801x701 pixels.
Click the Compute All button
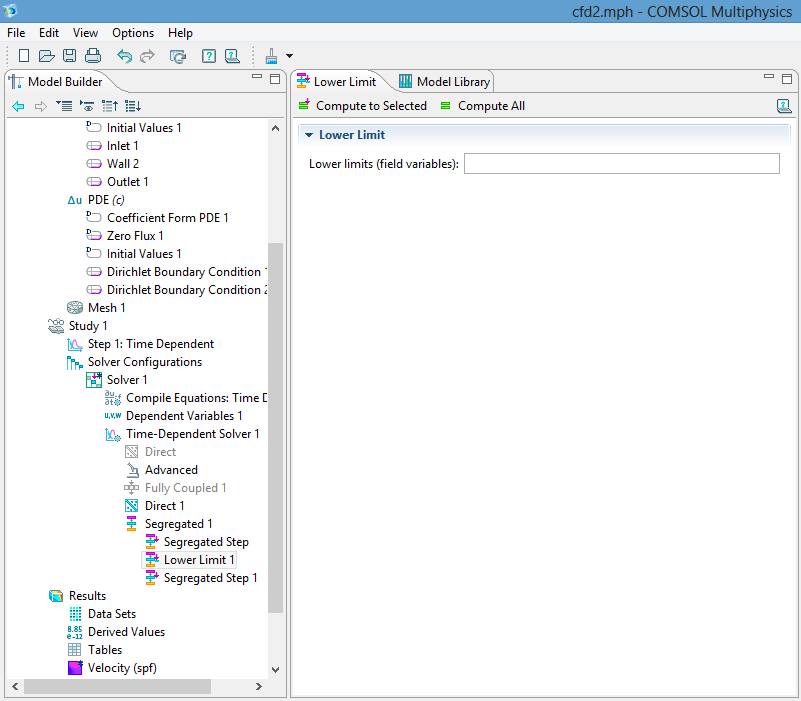click(482, 106)
